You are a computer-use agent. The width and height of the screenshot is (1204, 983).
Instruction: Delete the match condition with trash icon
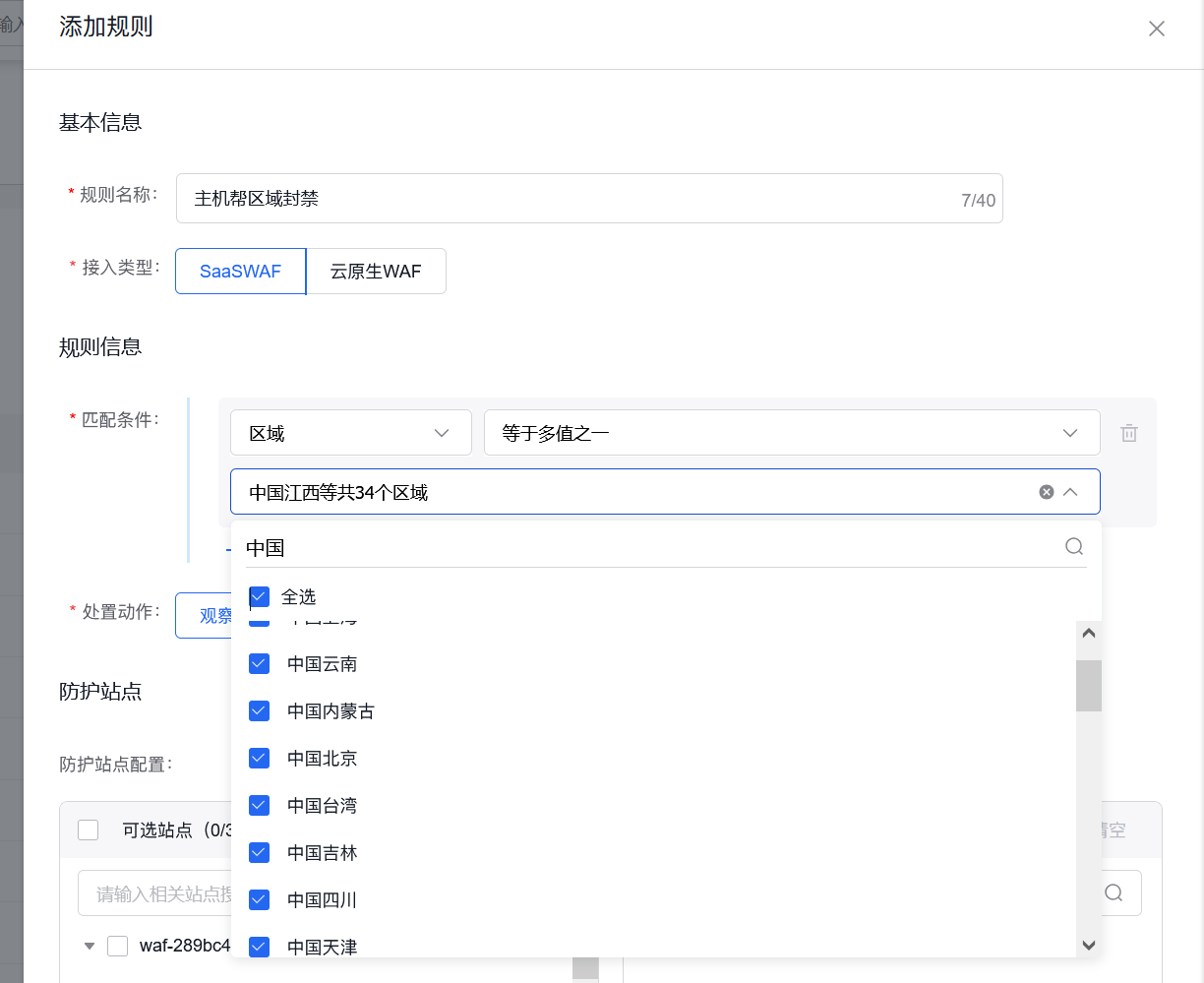[1129, 433]
